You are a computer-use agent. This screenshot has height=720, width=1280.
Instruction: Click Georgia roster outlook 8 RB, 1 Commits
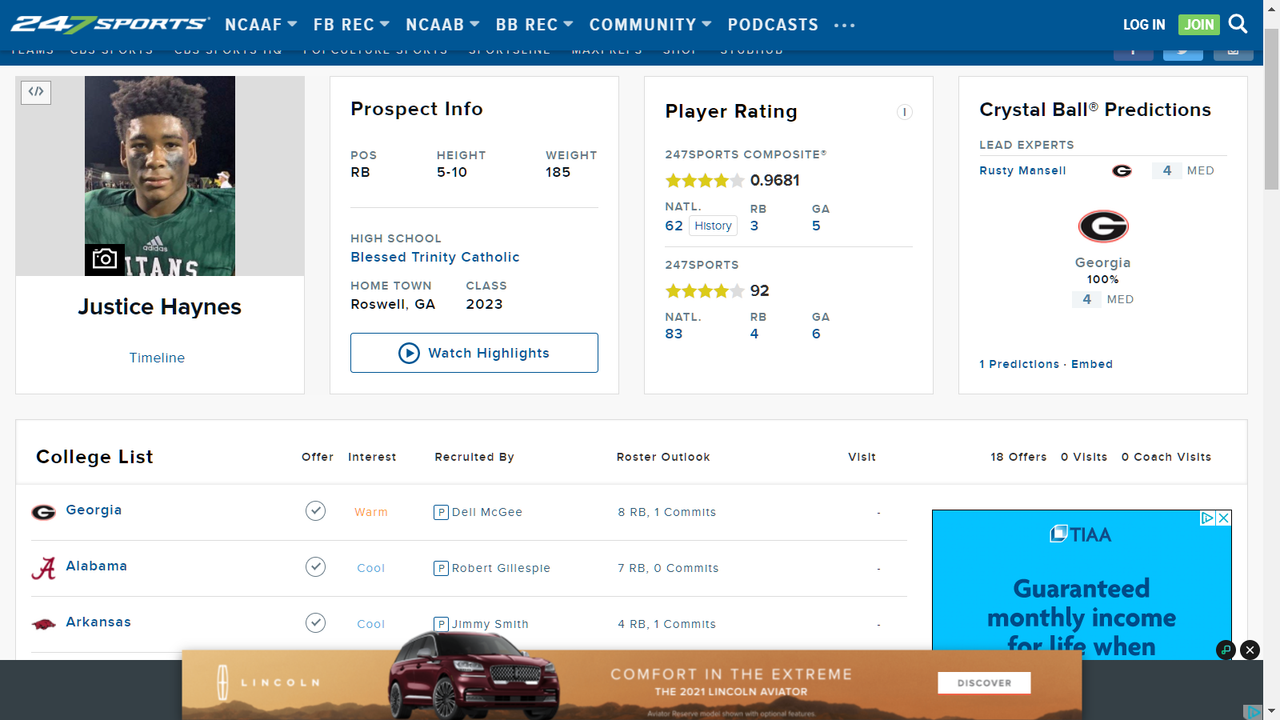tap(667, 512)
